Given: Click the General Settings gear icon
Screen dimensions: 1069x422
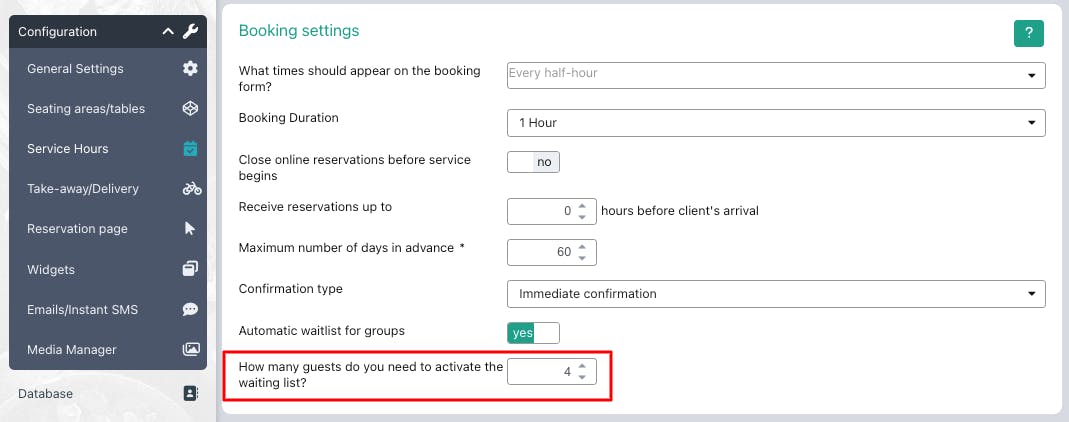Looking at the screenshot, I should pyautogui.click(x=190, y=69).
